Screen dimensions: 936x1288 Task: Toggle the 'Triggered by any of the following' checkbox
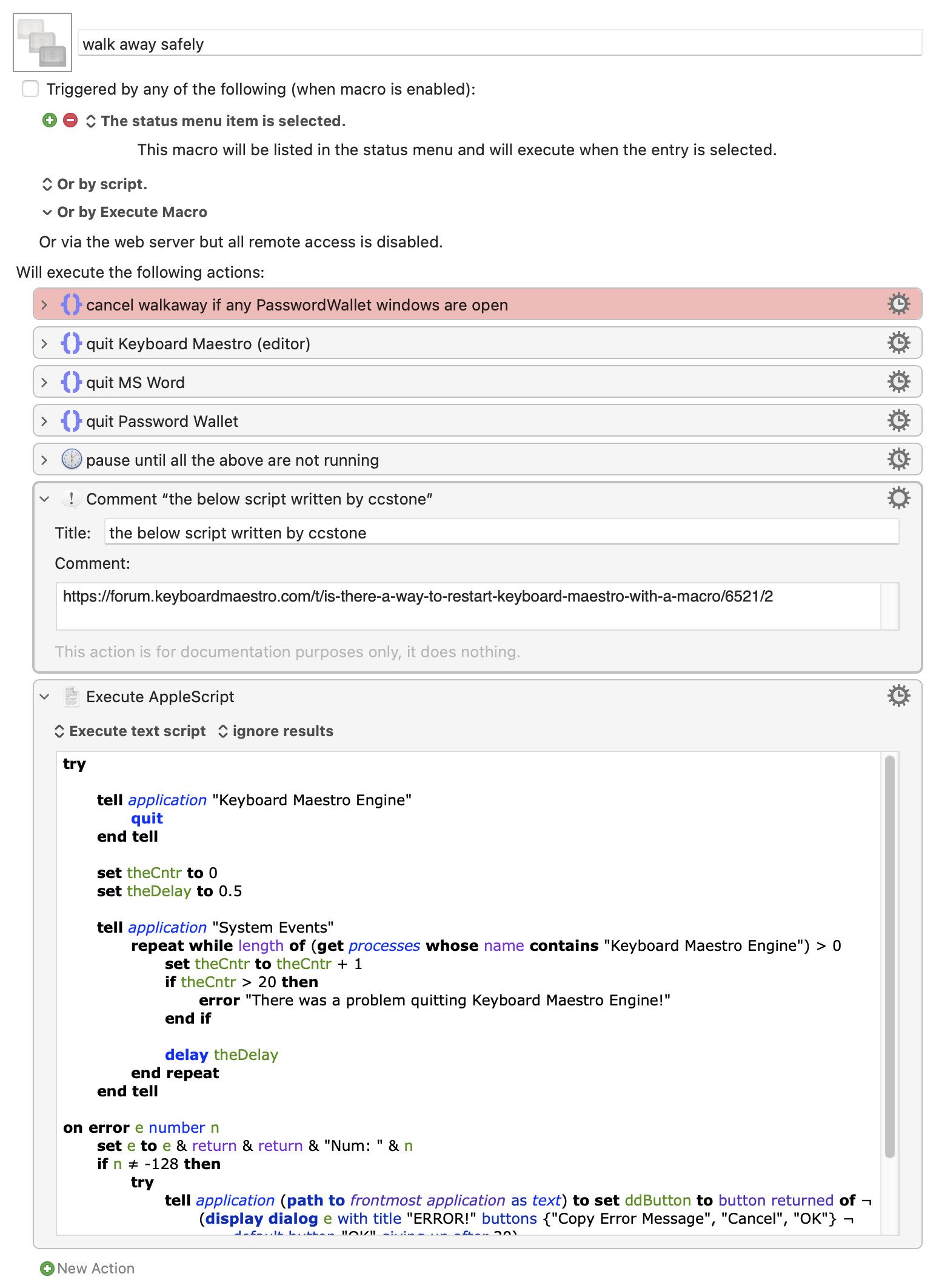point(30,89)
